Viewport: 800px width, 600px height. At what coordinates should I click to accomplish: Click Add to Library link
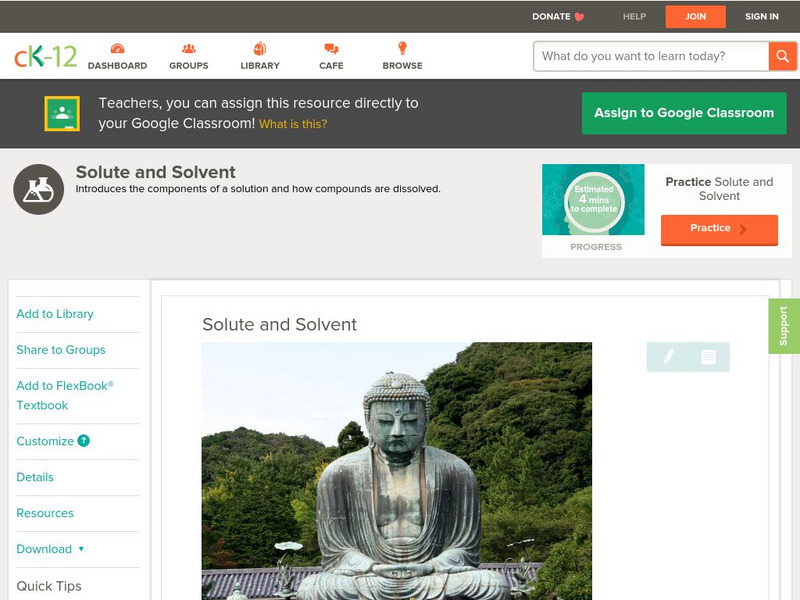tap(55, 314)
